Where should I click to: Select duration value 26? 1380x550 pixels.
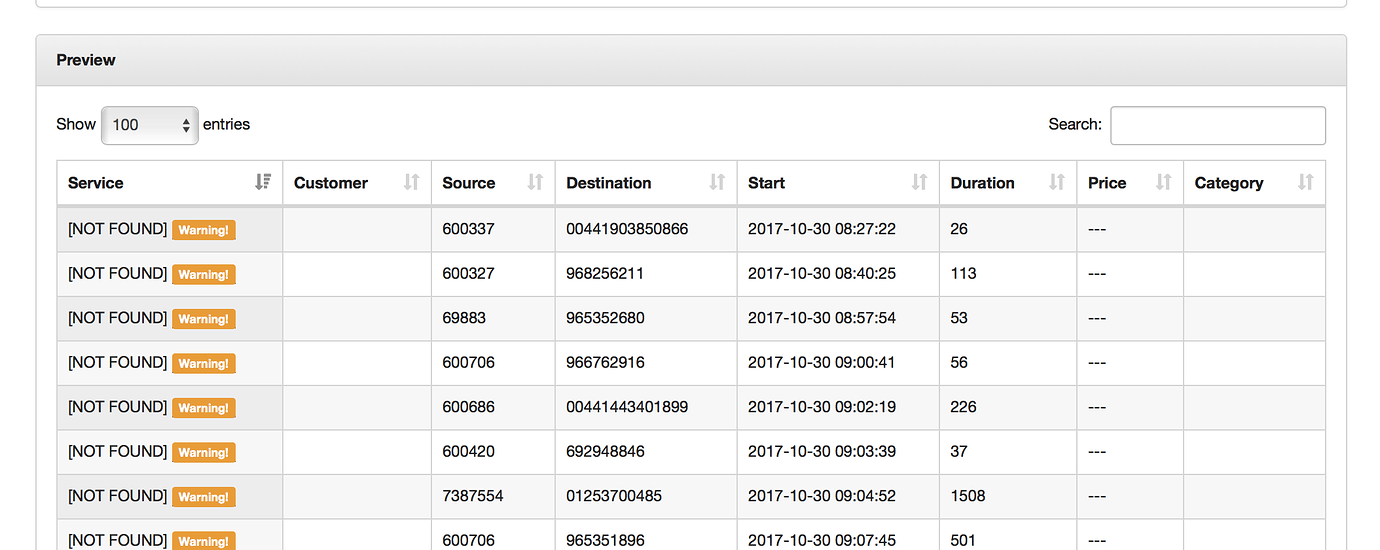pos(959,229)
